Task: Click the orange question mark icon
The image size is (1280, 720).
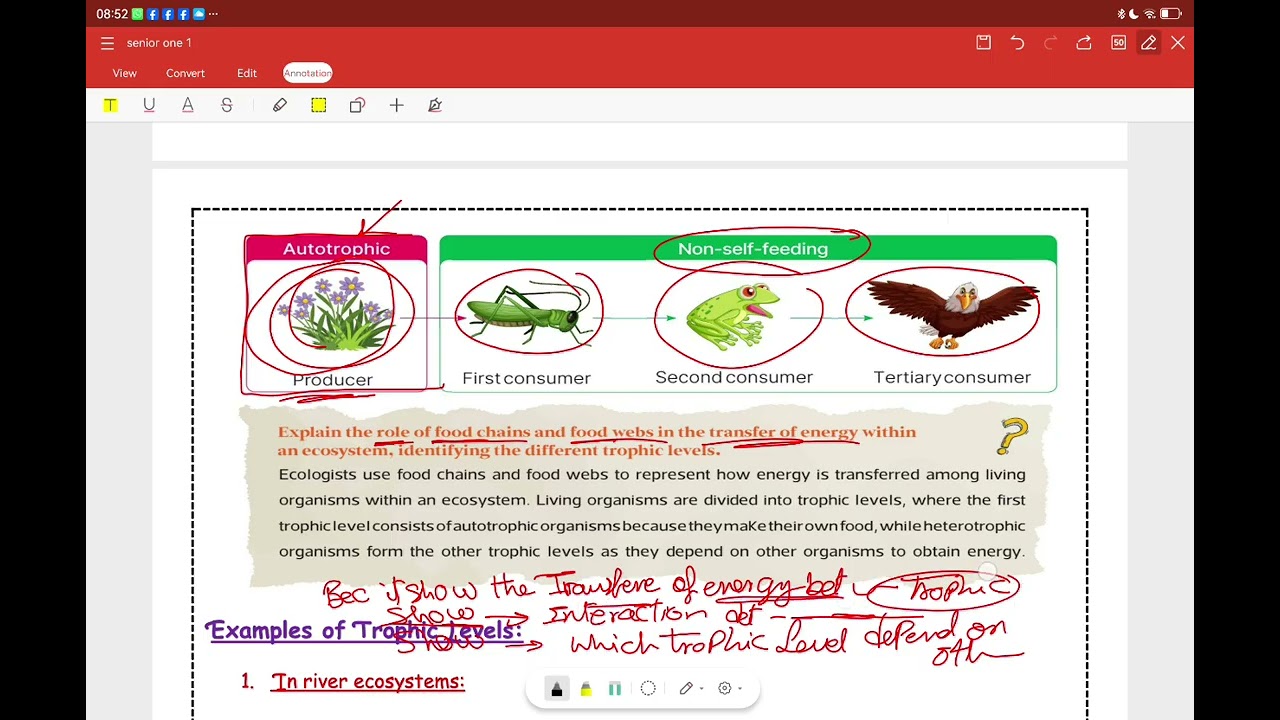Action: 1013,436
